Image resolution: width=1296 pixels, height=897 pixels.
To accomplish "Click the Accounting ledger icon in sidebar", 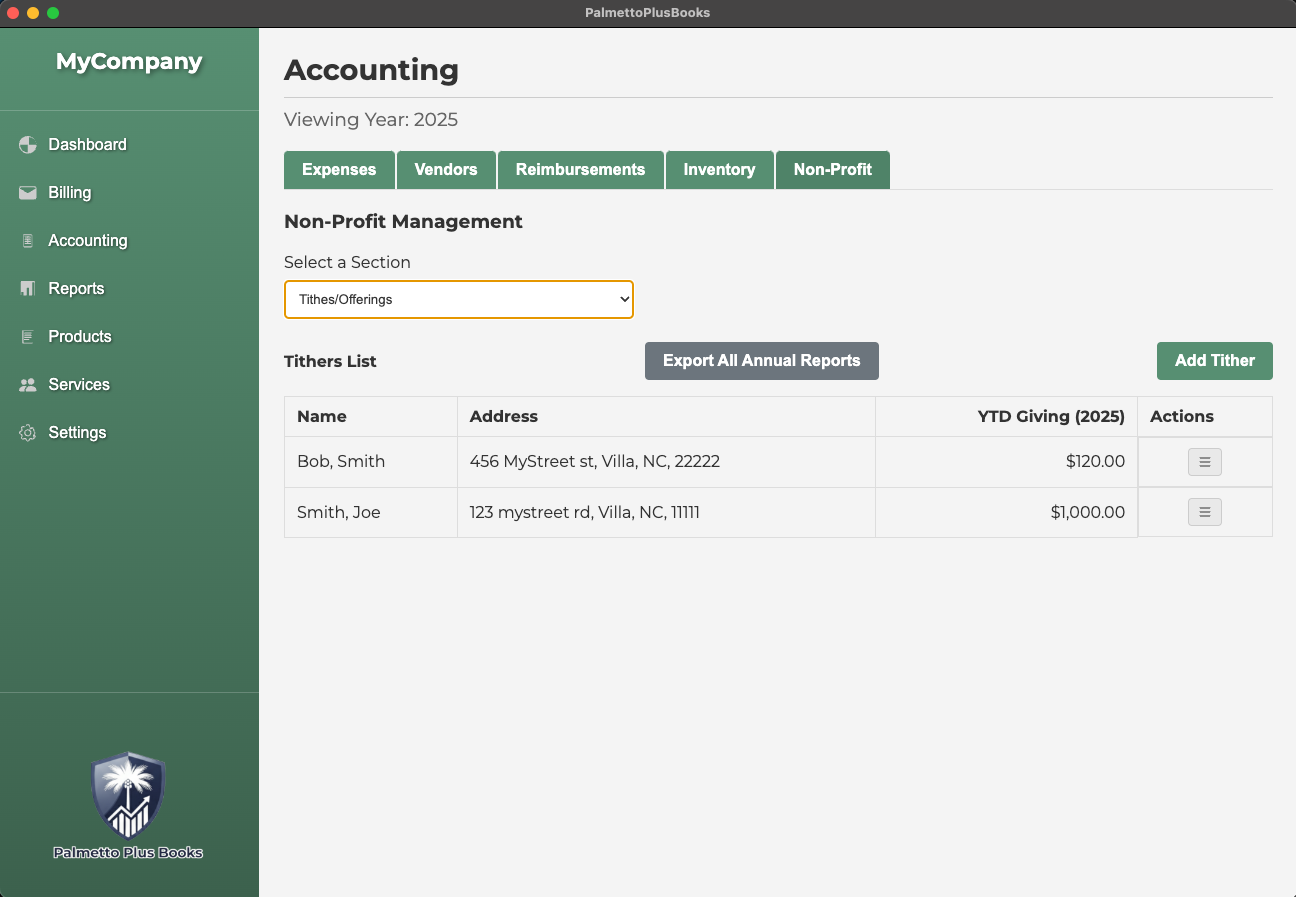I will click(28, 241).
